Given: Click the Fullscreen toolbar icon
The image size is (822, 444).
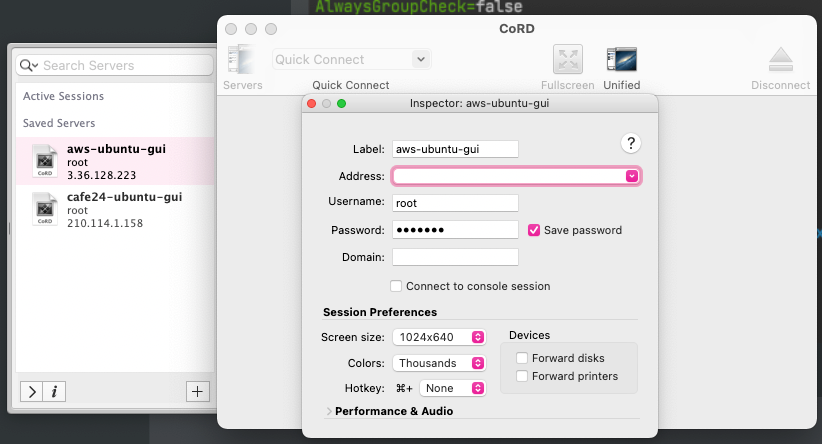Looking at the screenshot, I should 568,59.
